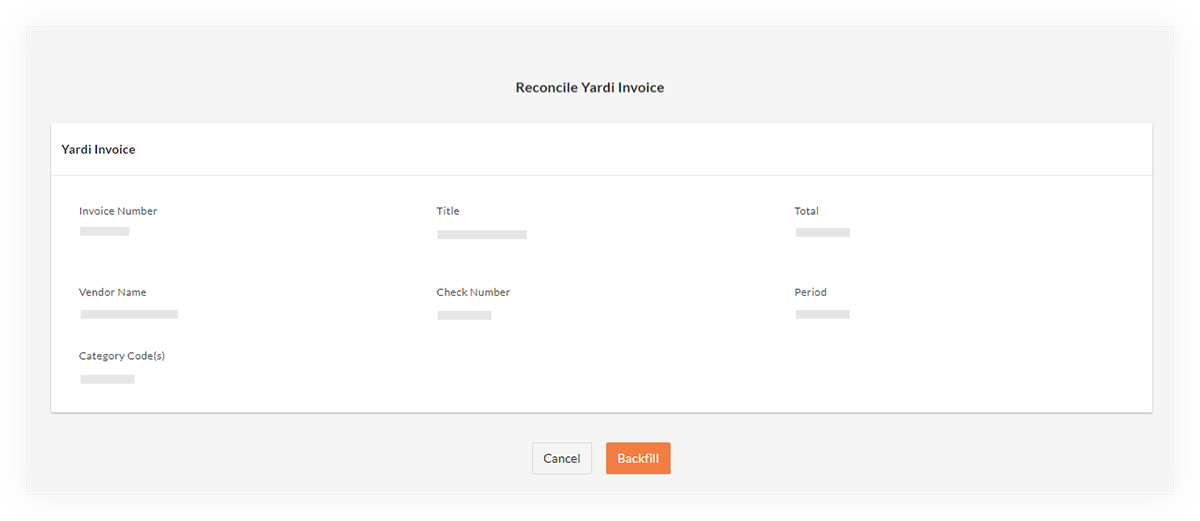
Task: Click the placeholder value under Check Number
Action: coord(464,315)
